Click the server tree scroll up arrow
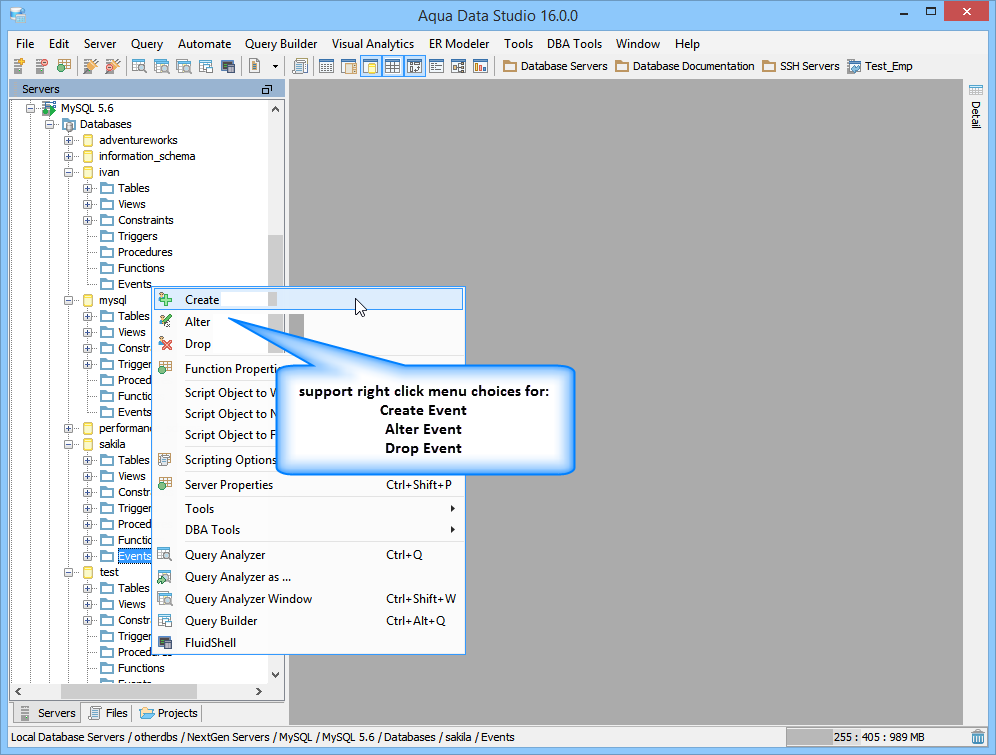 276,109
